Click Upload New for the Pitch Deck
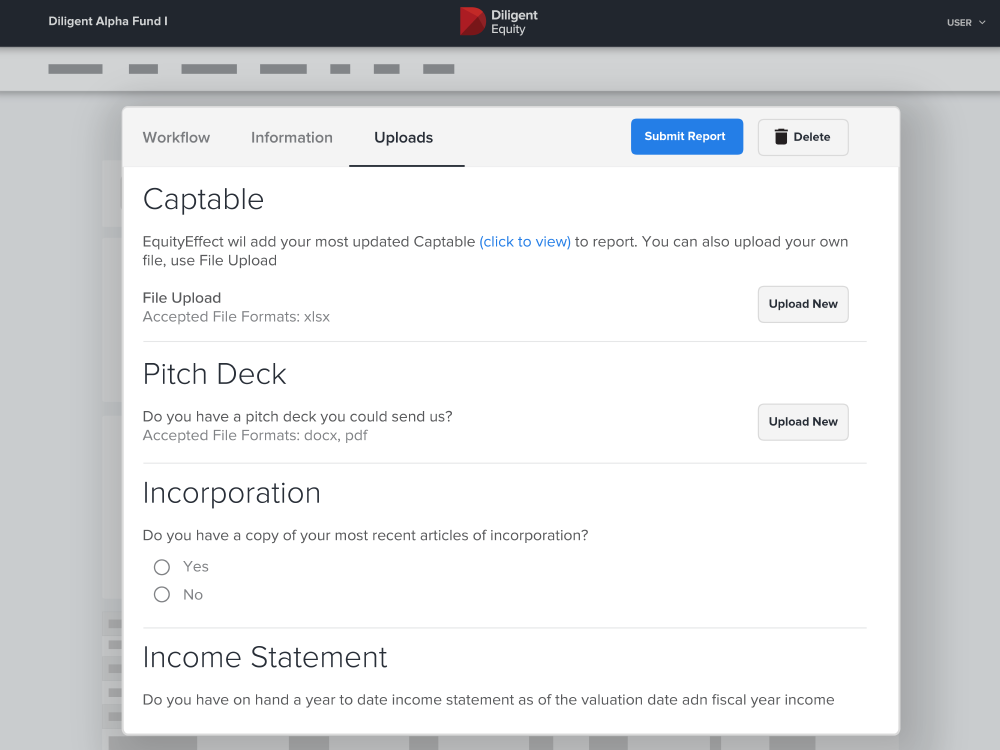Image resolution: width=1000 pixels, height=750 pixels. (x=802, y=422)
